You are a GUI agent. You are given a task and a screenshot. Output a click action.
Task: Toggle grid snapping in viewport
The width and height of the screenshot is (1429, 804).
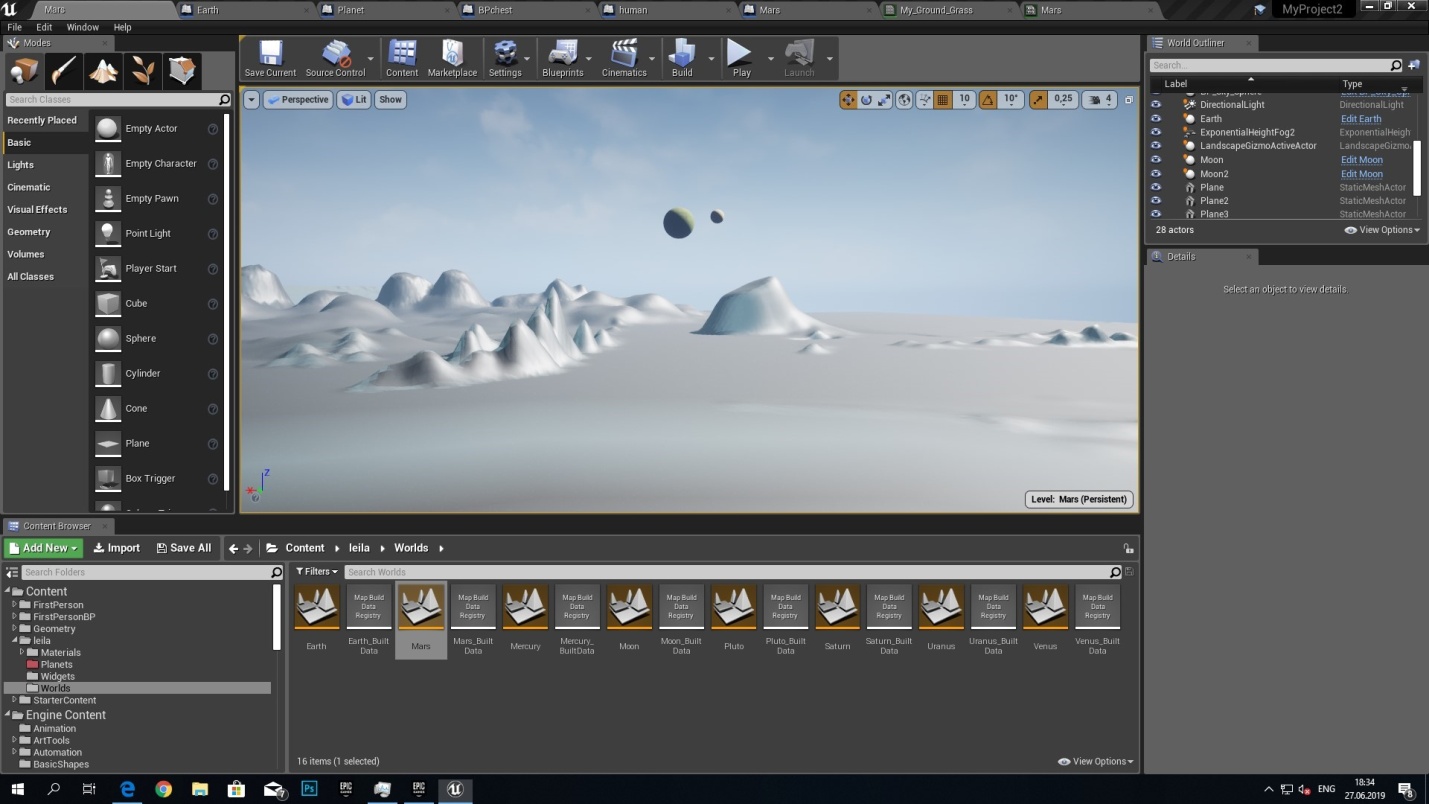943,100
